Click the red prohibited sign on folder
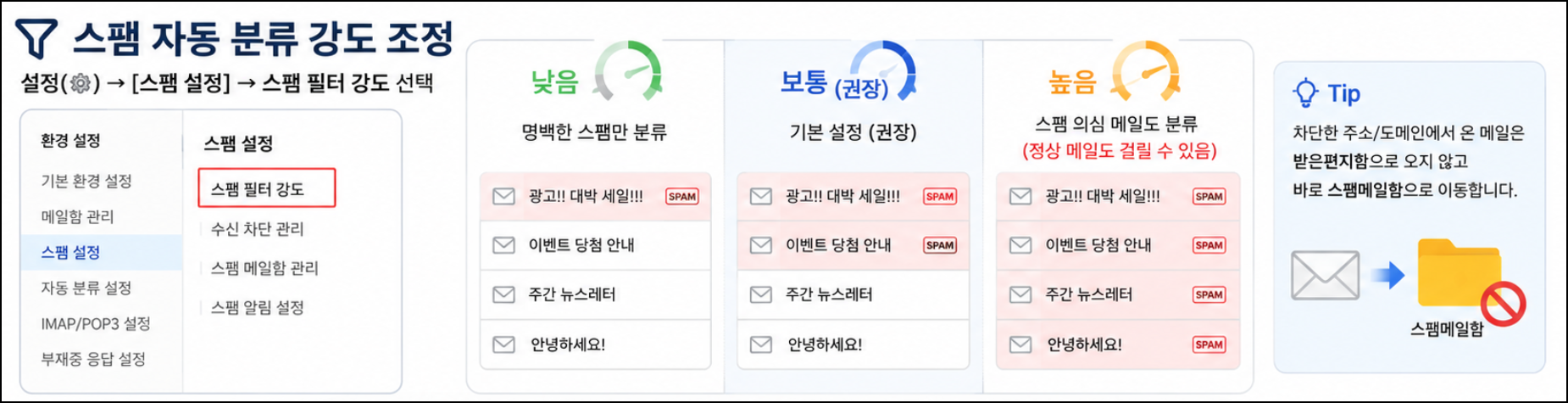This screenshot has width=1568, height=403. [1504, 304]
